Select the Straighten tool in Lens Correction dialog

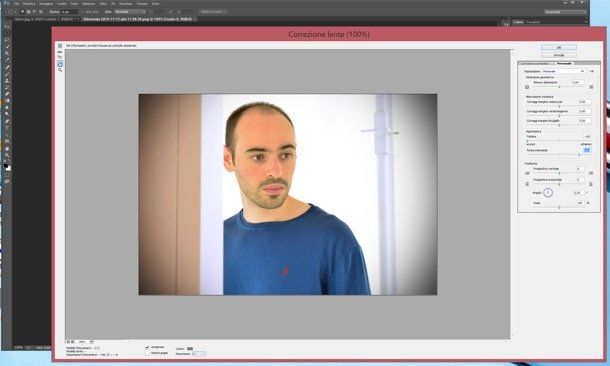(x=60, y=52)
